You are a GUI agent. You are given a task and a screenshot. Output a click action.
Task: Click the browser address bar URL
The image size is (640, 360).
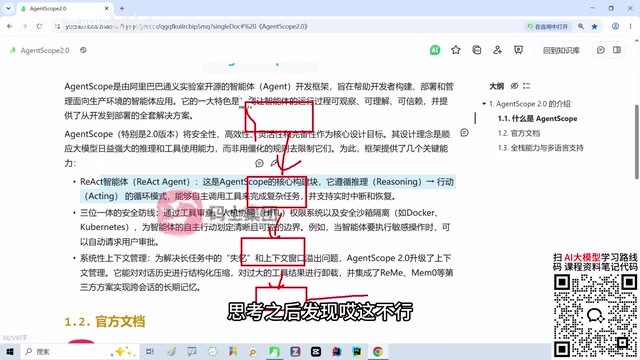[186, 27]
